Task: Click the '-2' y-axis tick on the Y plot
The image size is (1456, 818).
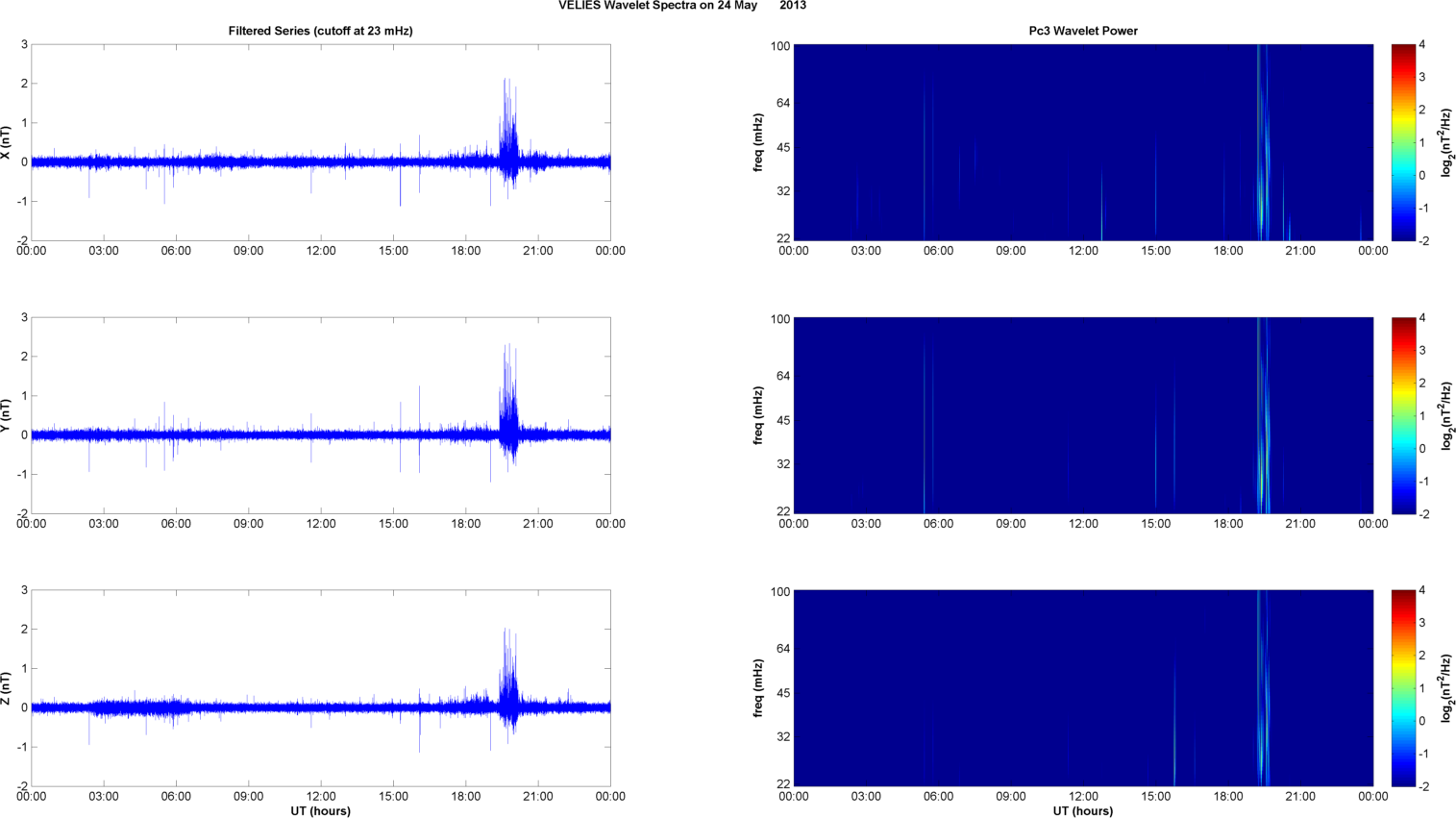Action: [22, 514]
